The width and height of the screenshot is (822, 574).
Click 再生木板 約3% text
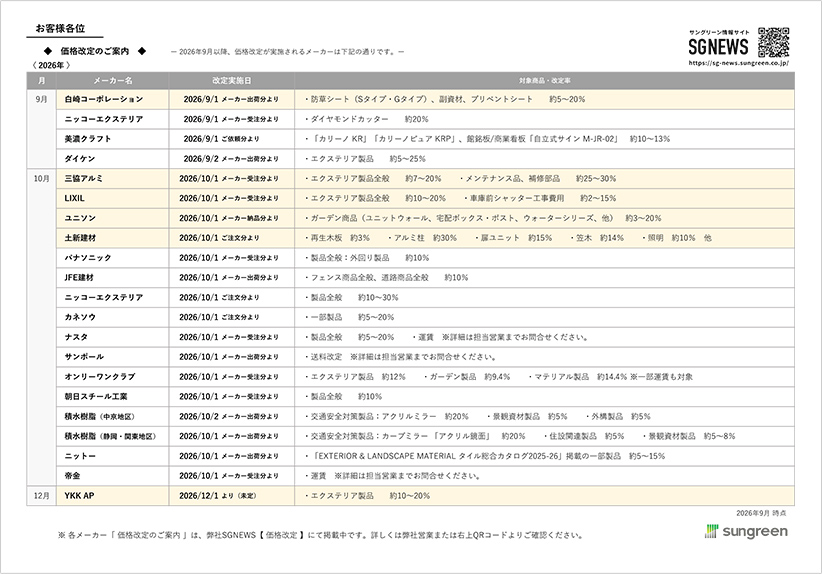tap(337, 238)
